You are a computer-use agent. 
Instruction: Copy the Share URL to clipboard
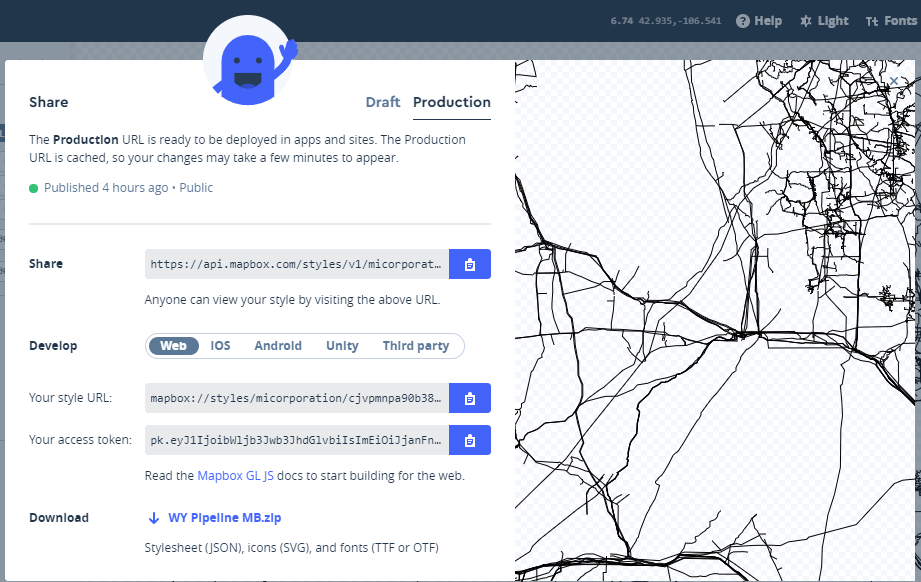[x=469, y=264]
